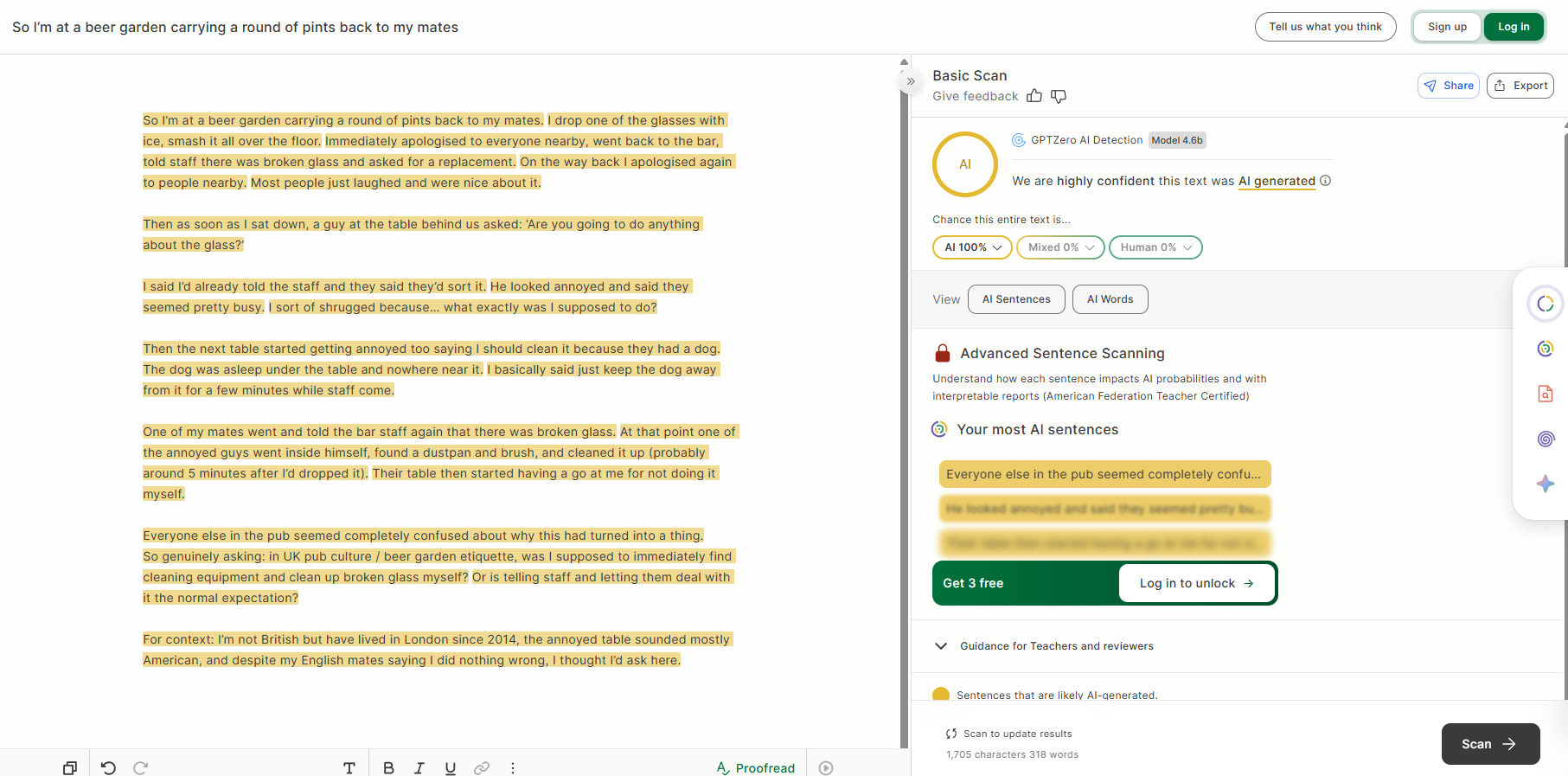This screenshot has height=776, width=1568.
Task: Click '1,705 characters 318 words' count
Action: point(1012,754)
